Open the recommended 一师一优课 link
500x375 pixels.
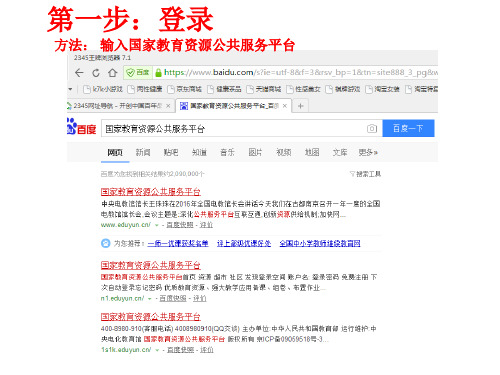click(x=178, y=243)
